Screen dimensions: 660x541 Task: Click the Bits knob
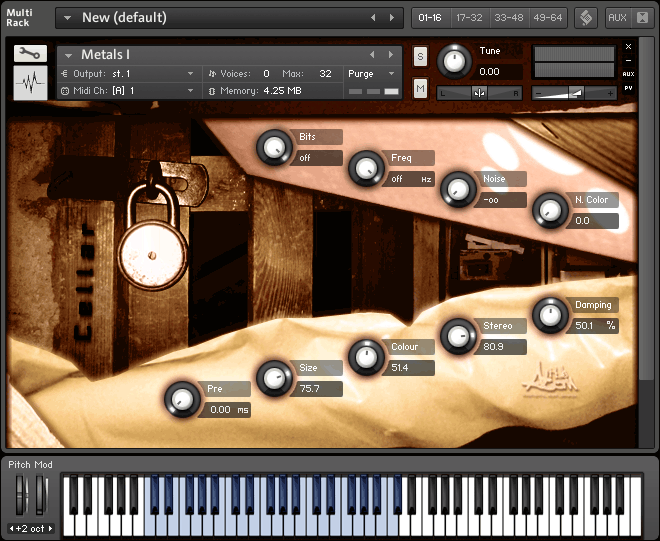coord(274,147)
